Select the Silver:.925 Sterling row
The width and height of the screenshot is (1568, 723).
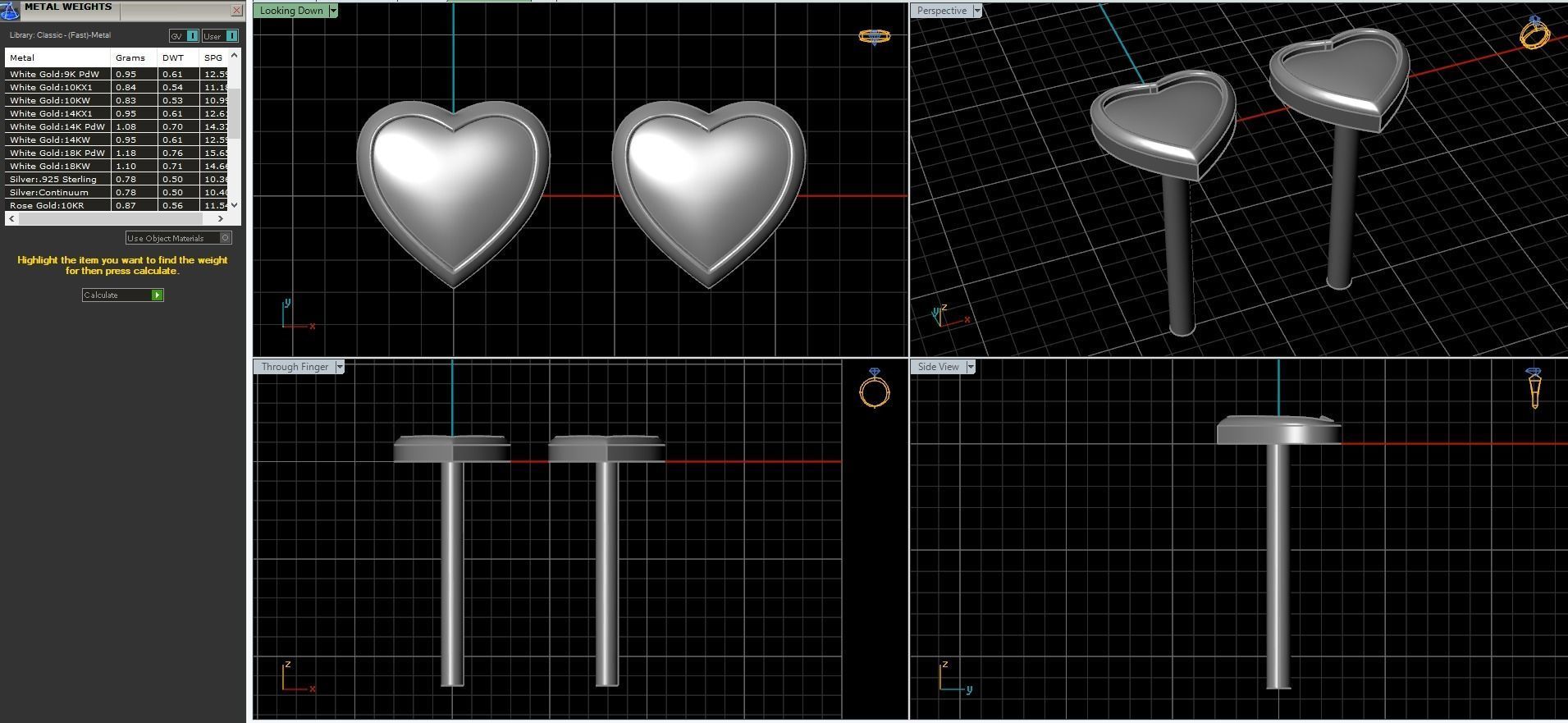(x=117, y=179)
